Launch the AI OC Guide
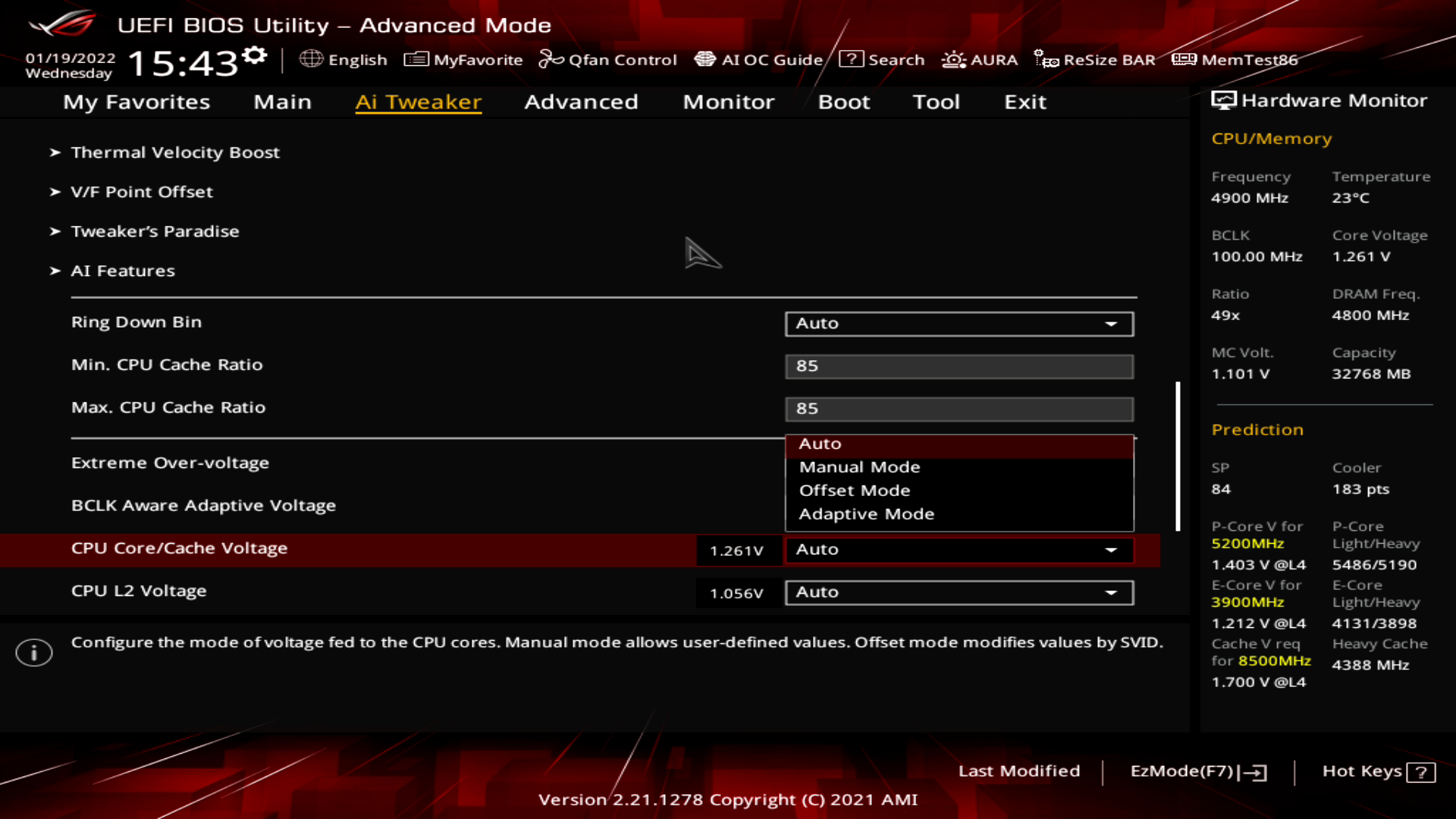This screenshot has width=1456, height=819. click(761, 59)
